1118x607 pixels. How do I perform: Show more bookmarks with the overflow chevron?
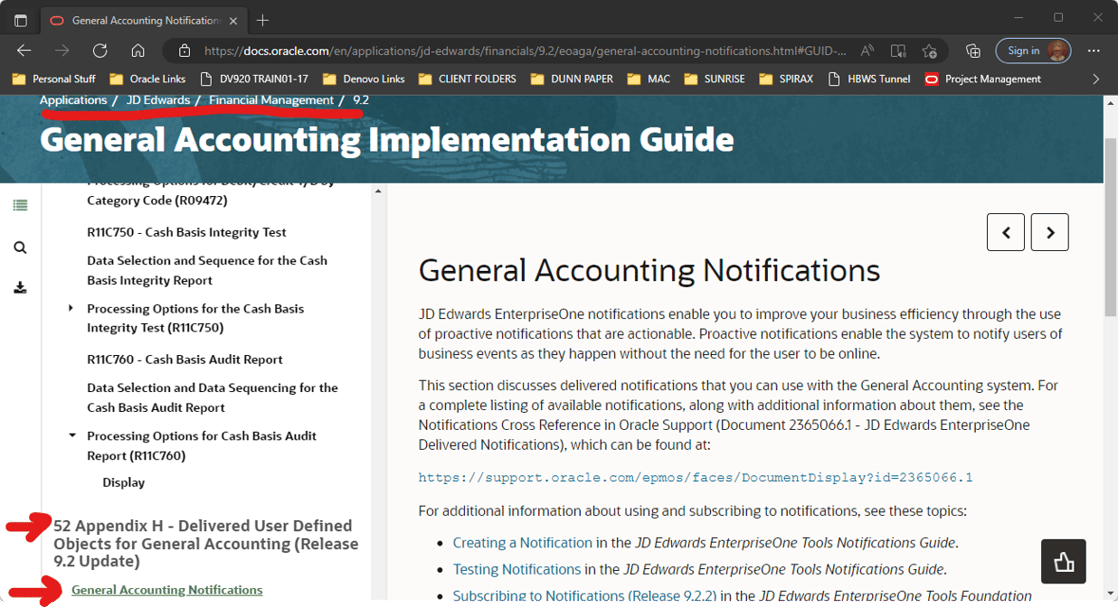click(1096, 79)
